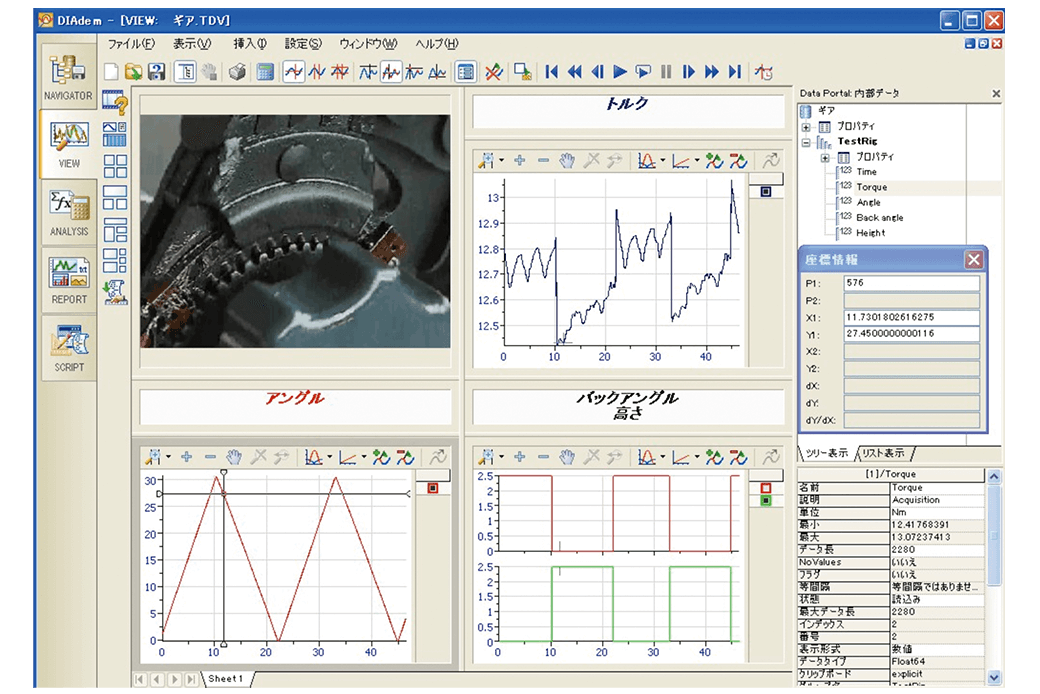
Task: Switch to the リスト表示 tab
Action: pyautogui.click(x=882, y=452)
